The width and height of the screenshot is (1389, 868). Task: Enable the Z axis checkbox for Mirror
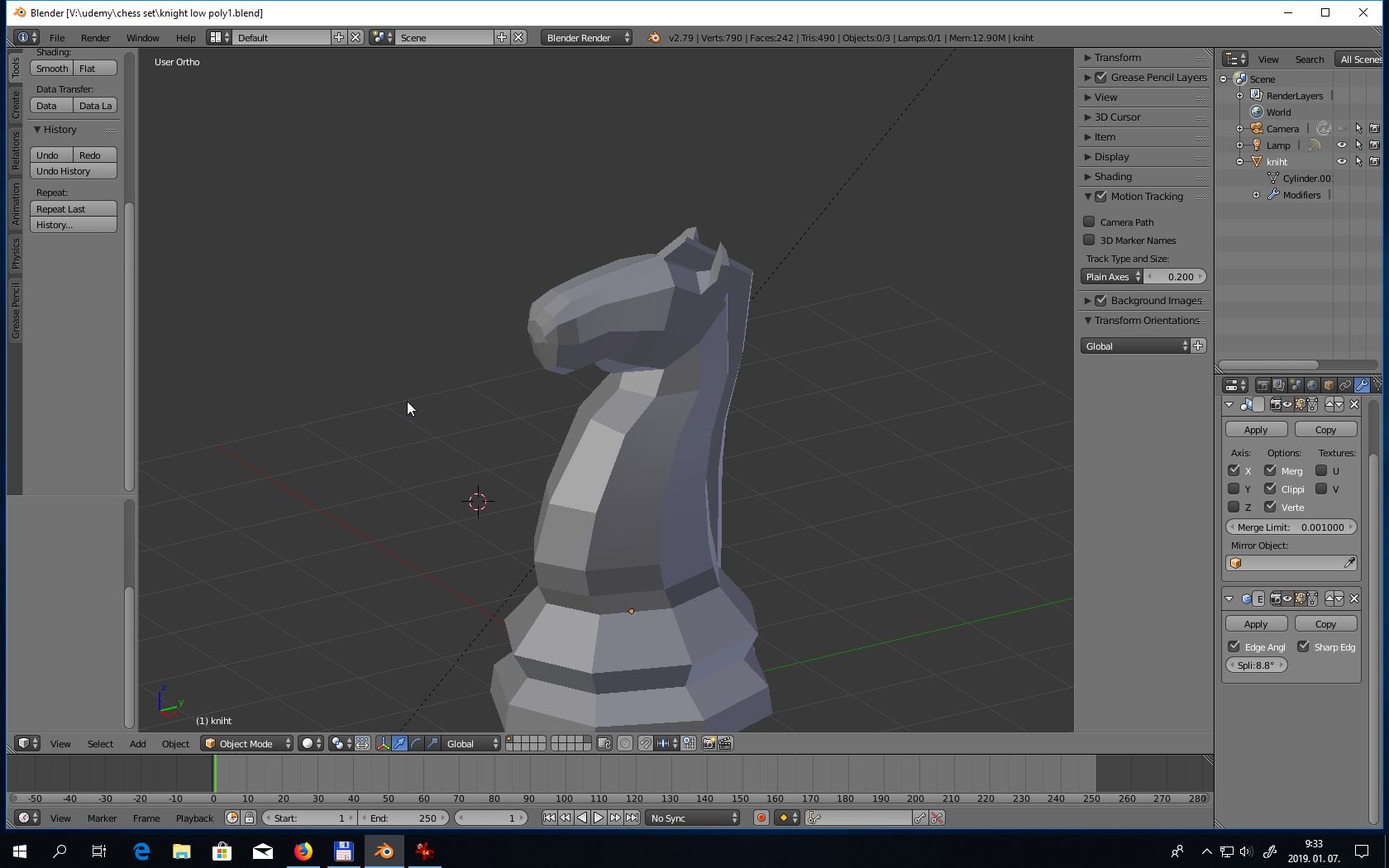pyautogui.click(x=1234, y=507)
